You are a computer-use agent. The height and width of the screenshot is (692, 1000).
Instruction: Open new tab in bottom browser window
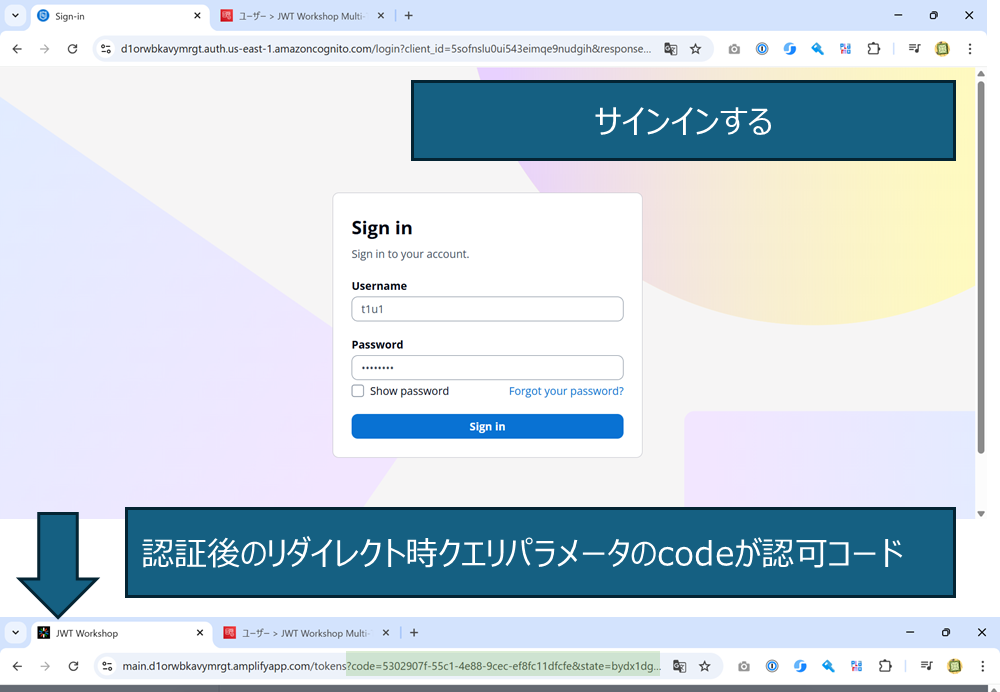pos(414,633)
